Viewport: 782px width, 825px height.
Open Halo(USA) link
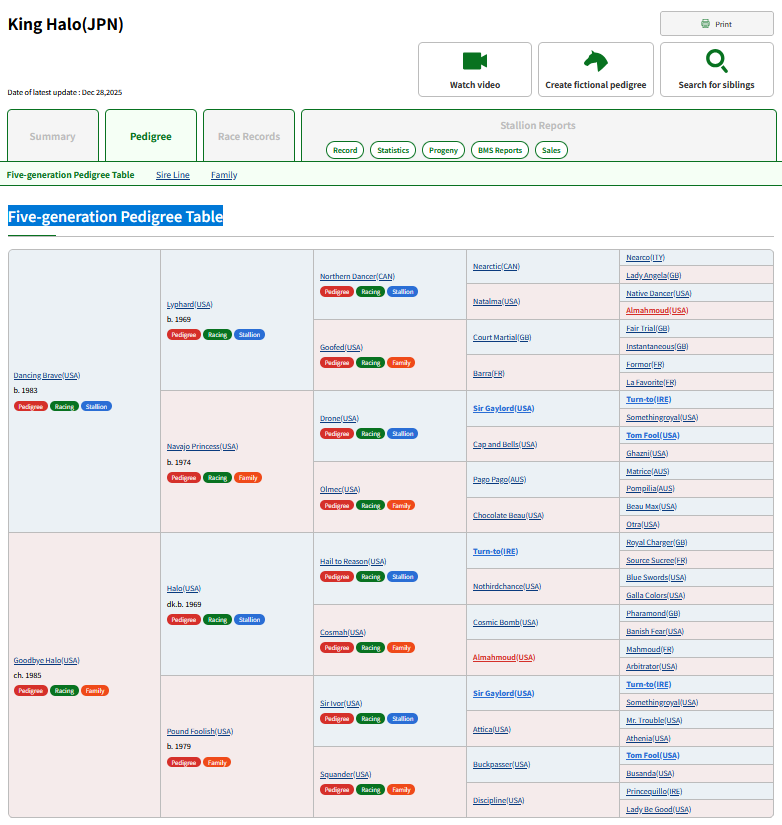click(x=184, y=588)
